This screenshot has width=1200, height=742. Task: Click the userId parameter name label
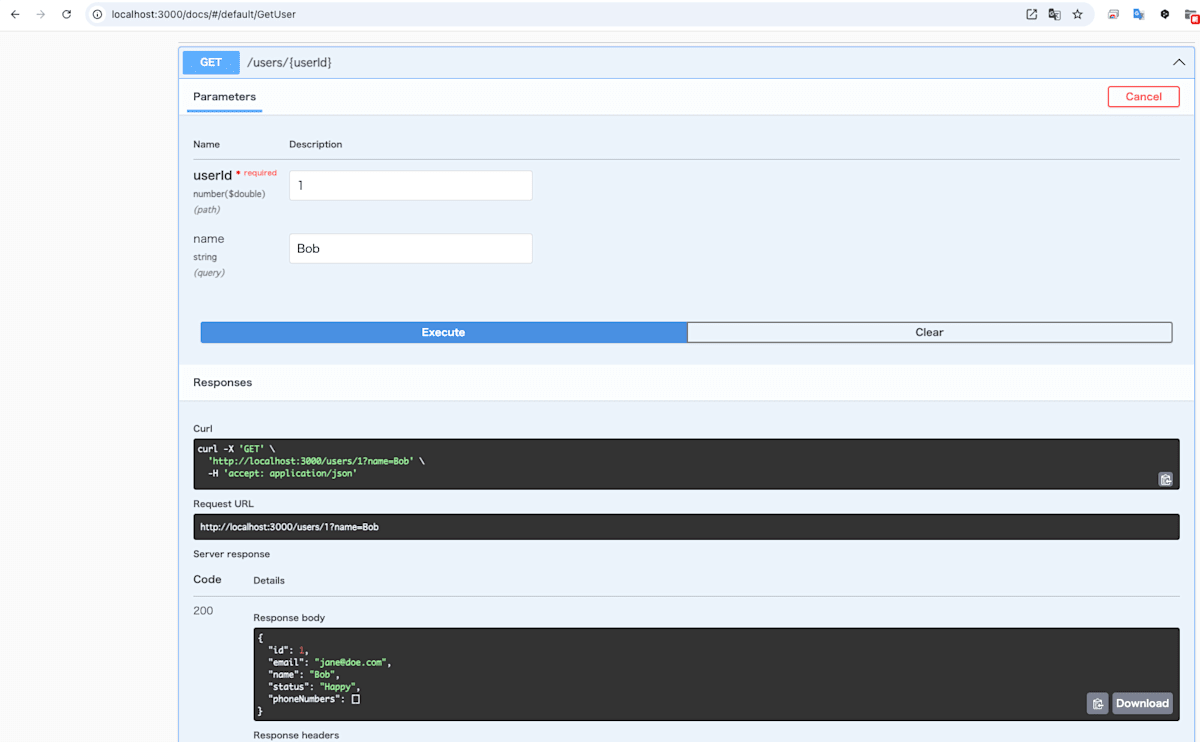212,175
